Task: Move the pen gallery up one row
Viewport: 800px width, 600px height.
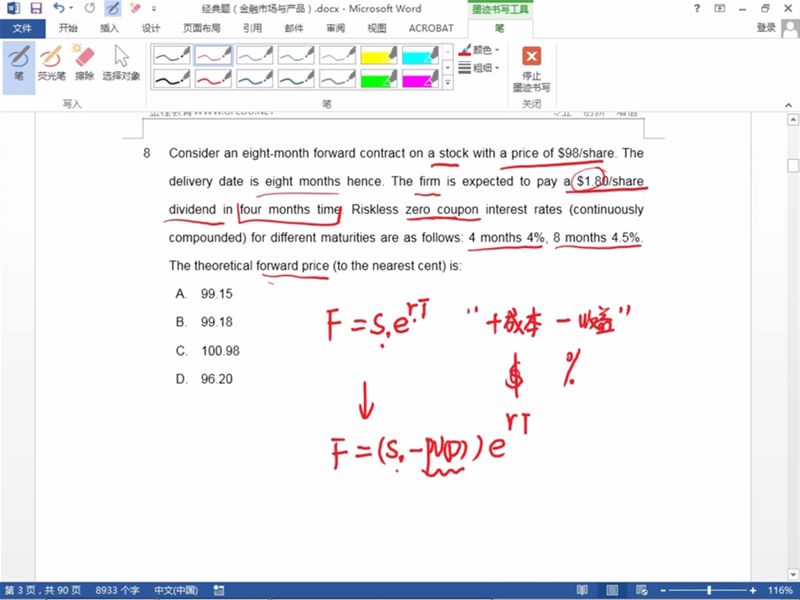Action: tap(447, 52)
